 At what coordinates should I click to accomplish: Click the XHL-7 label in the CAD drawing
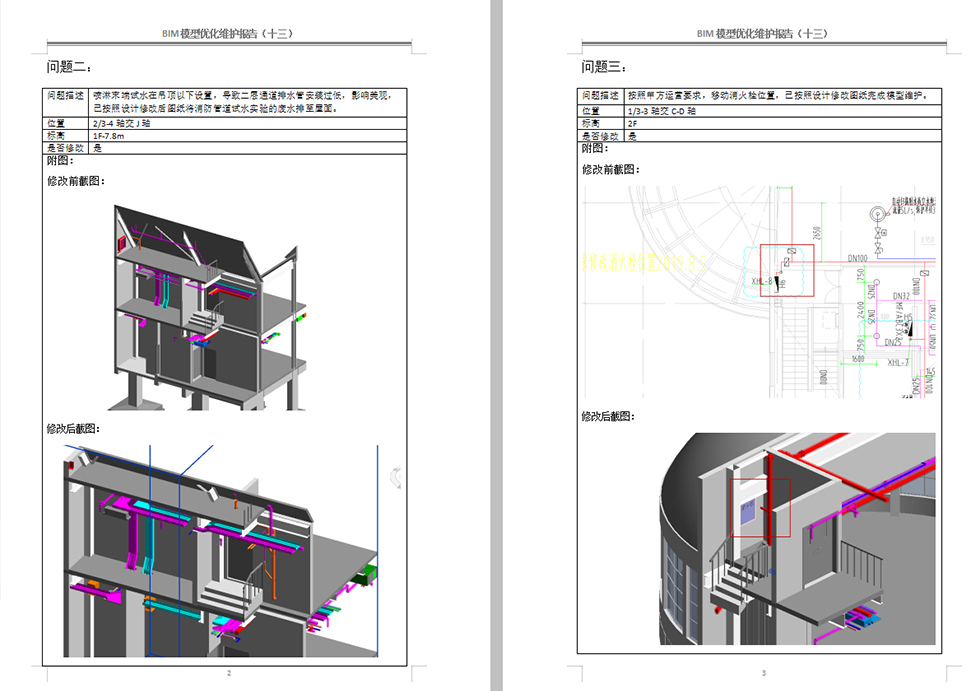coord(896,362)
